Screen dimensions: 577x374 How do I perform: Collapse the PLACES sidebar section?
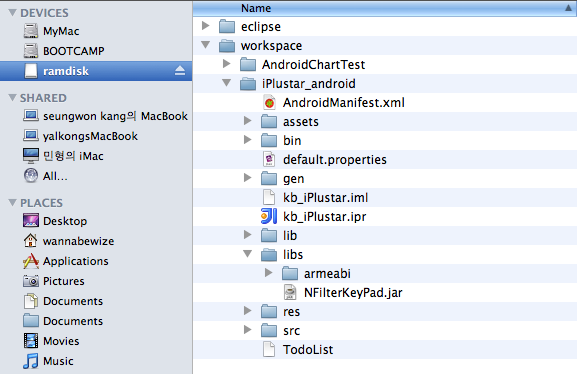[12, 202]
